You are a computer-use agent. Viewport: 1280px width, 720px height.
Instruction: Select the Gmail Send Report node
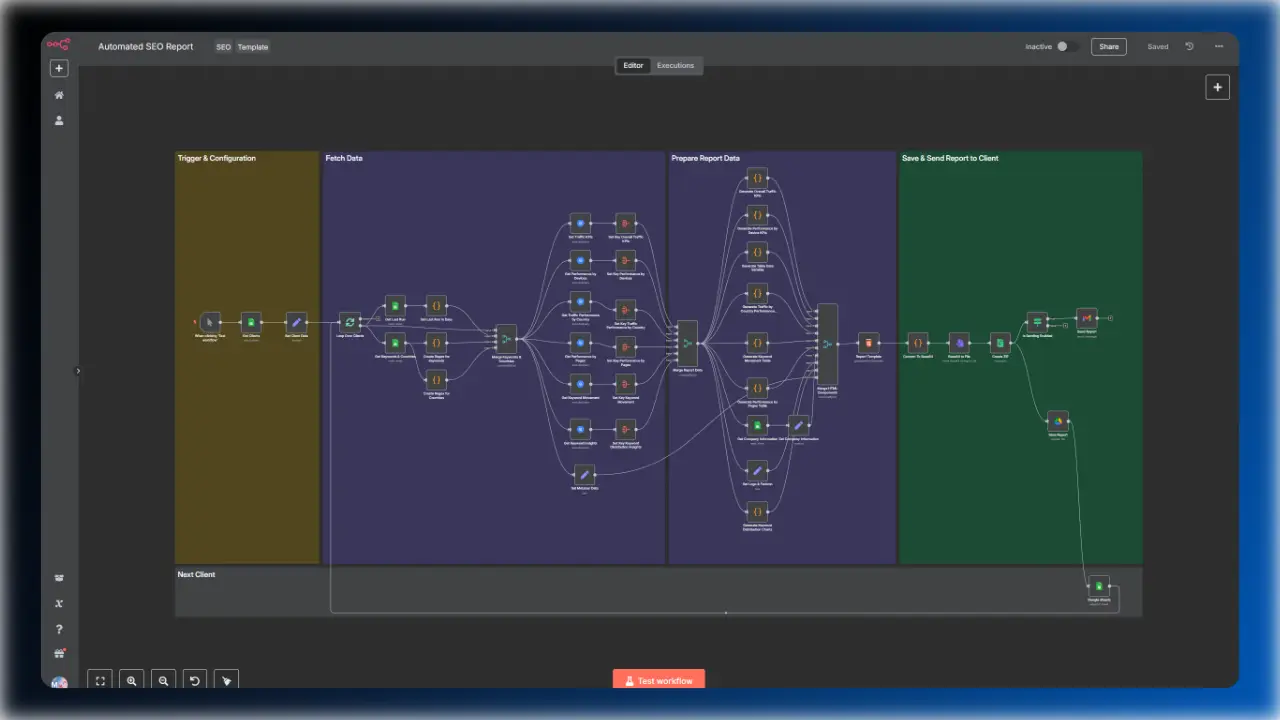(x=1087, y=318)
